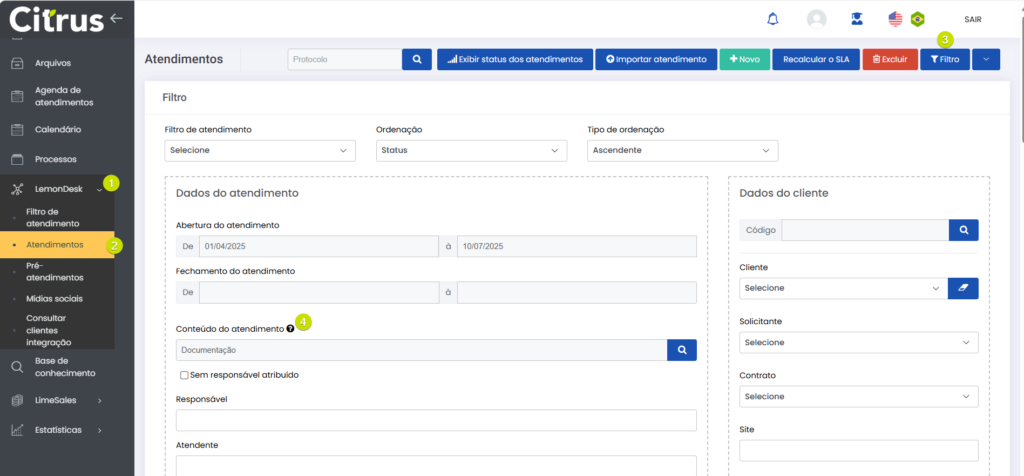Open the Ordenação Status dropdown
Screen dimensions: 1024x476
(471, 150)
